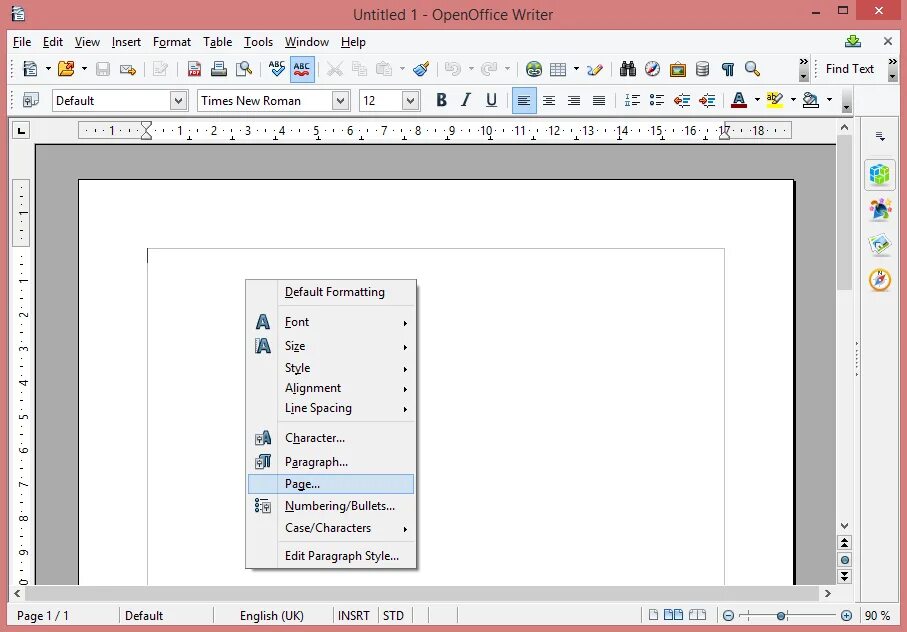Open the Background Color dropdown arrow
This screenshot has width=907, height=632.
click(x=829, y=99)
